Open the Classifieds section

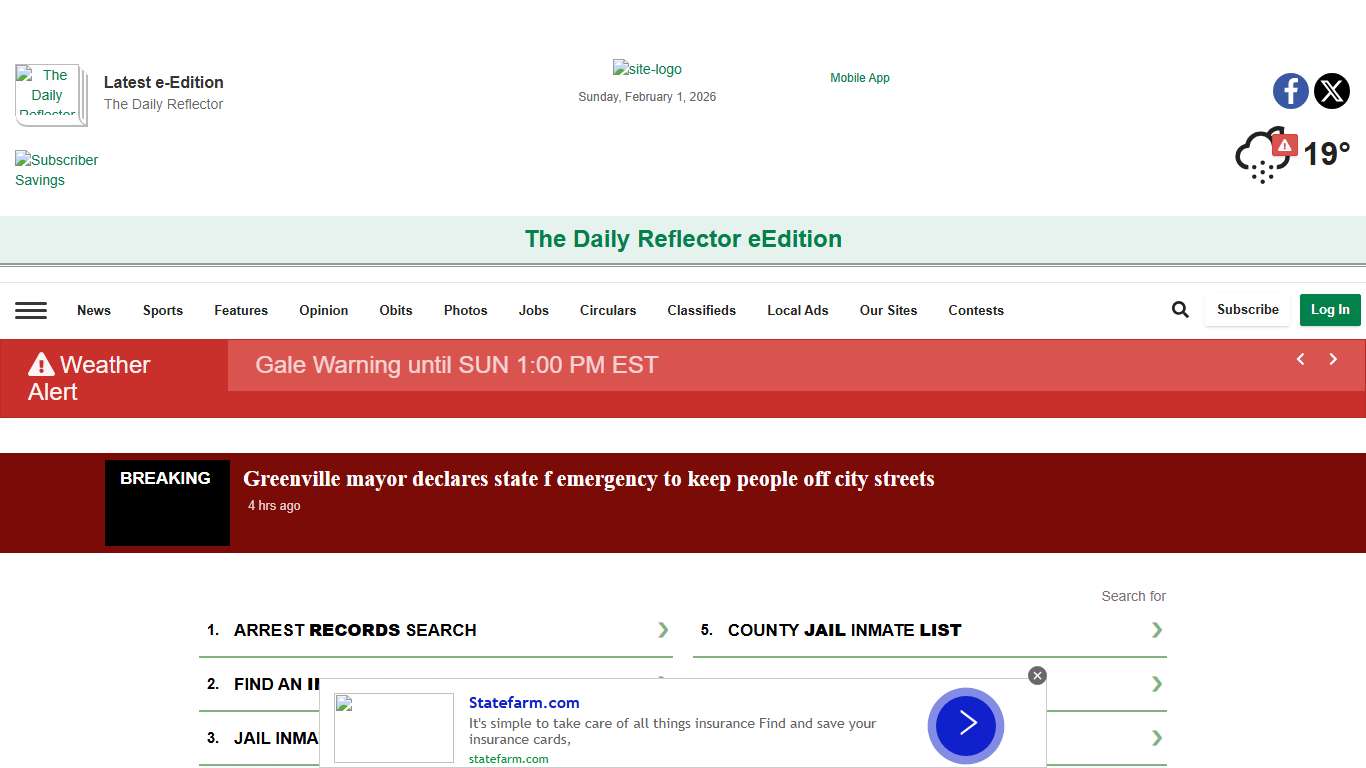click(x=701, y=310)
